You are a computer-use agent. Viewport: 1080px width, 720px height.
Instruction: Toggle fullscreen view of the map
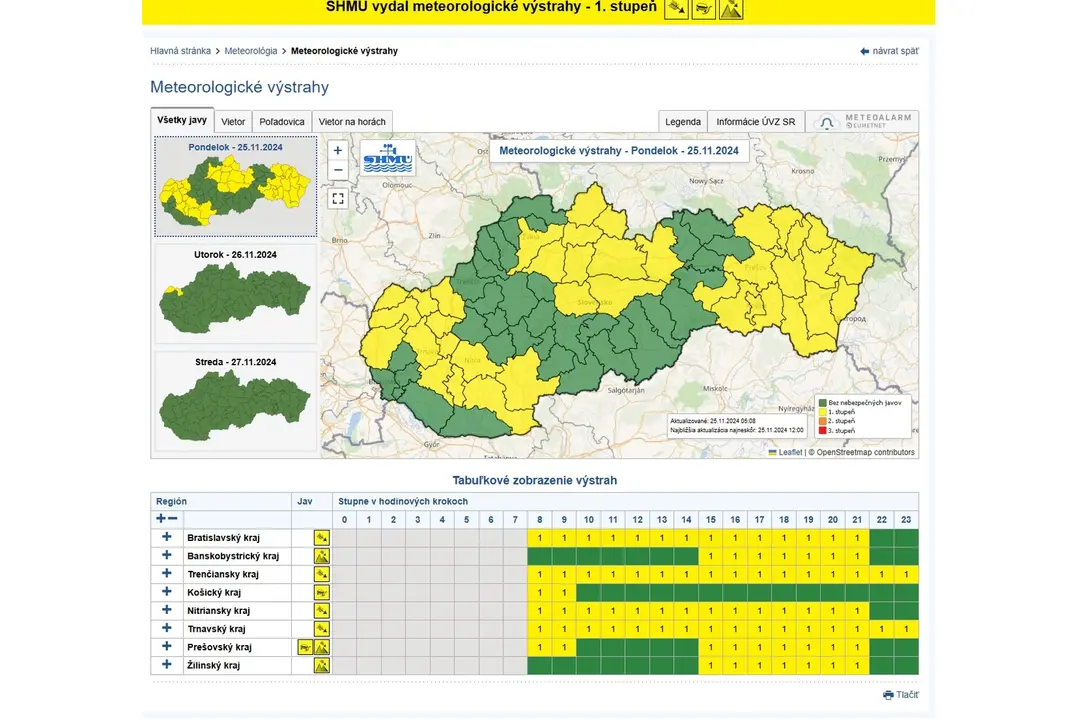coord(338,199)
